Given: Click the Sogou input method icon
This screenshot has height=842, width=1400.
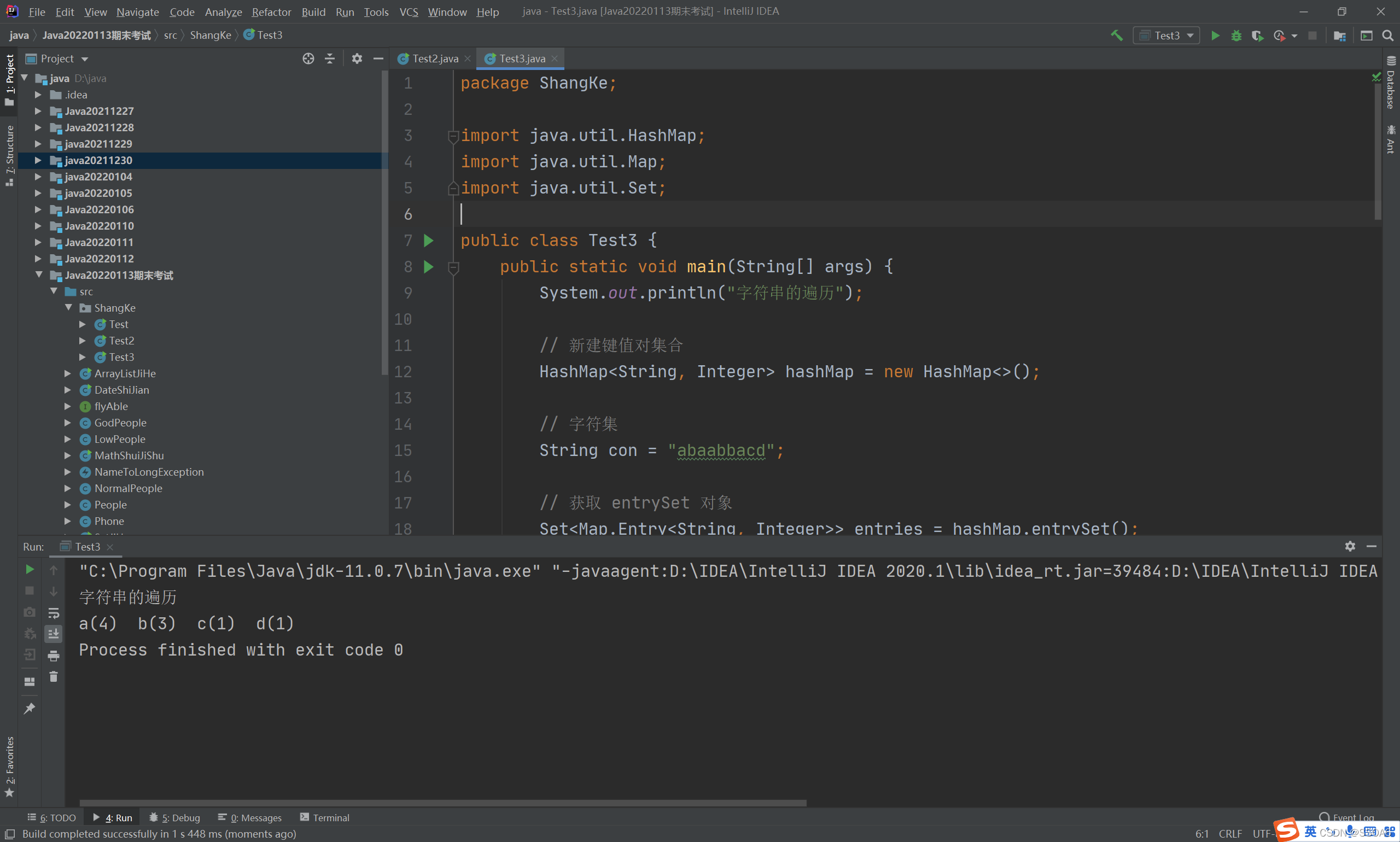Looking at the screenshot, I should tap(1286, 829).
